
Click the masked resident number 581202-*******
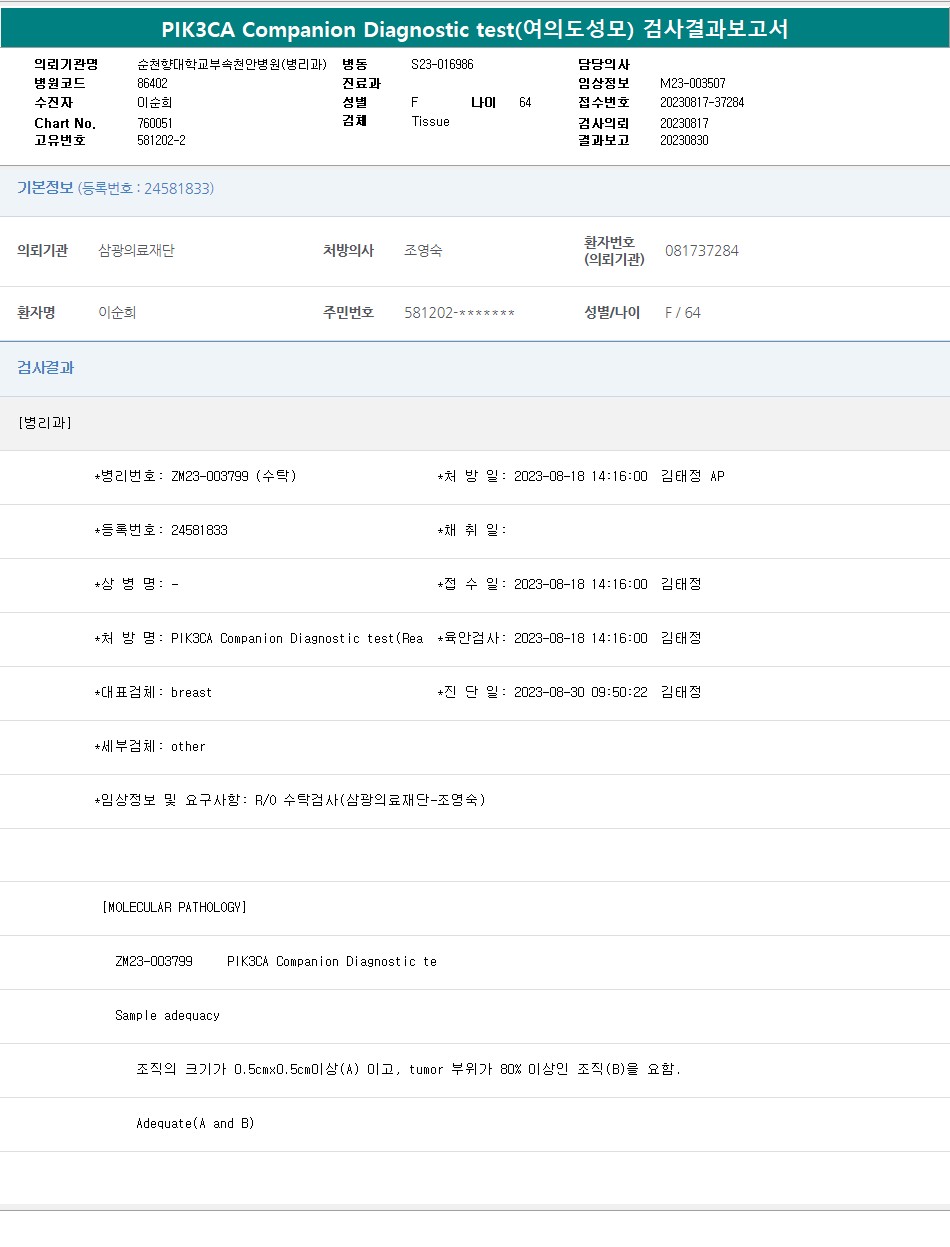click(x=459, y=313)
